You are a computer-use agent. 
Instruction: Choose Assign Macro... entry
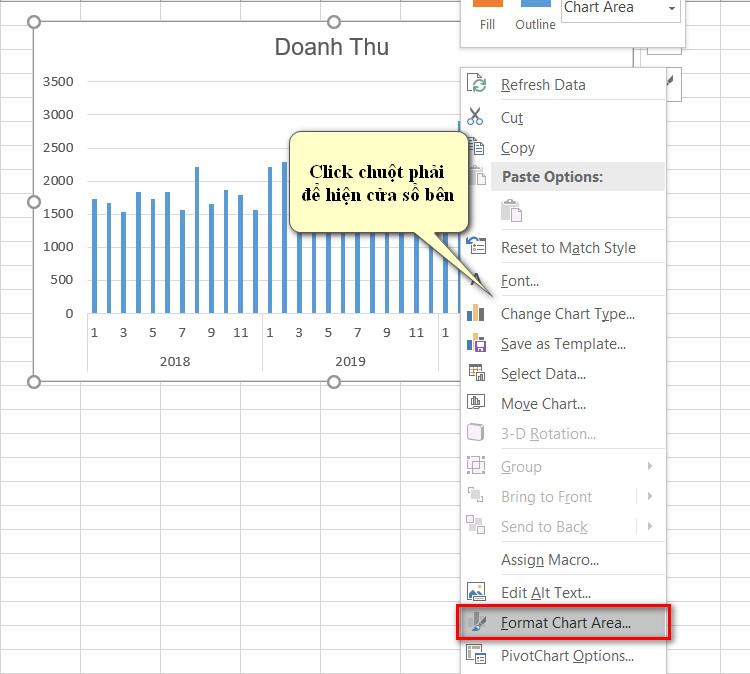pos(563,560)
